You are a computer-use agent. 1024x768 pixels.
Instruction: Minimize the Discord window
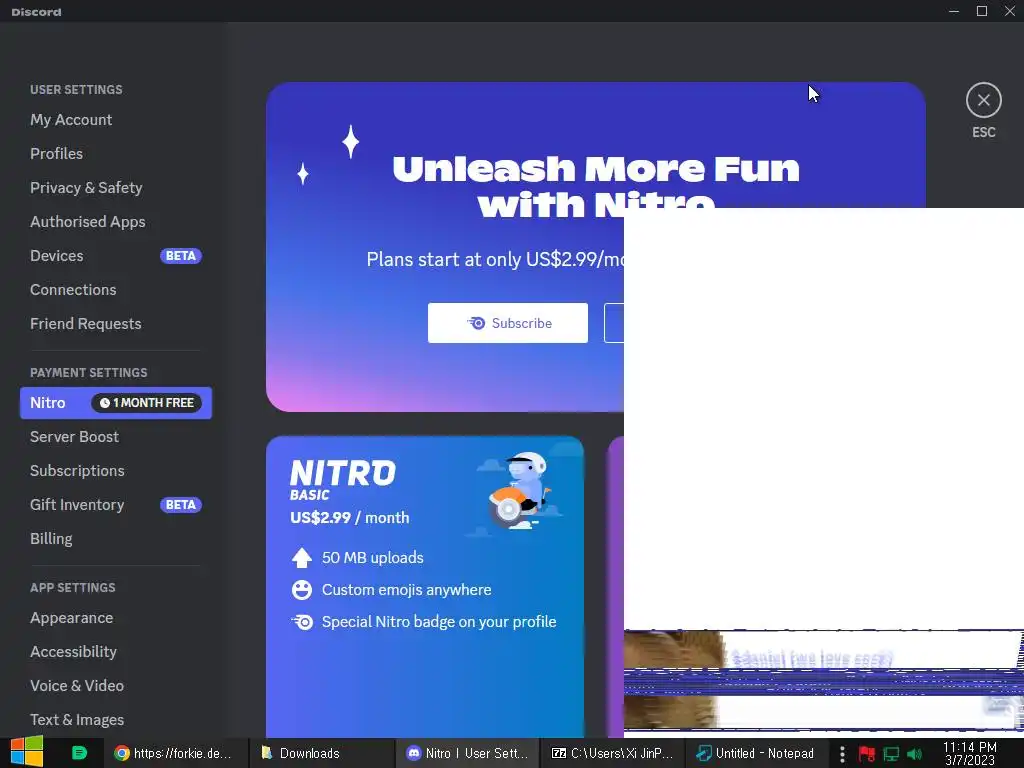point(954,11)
